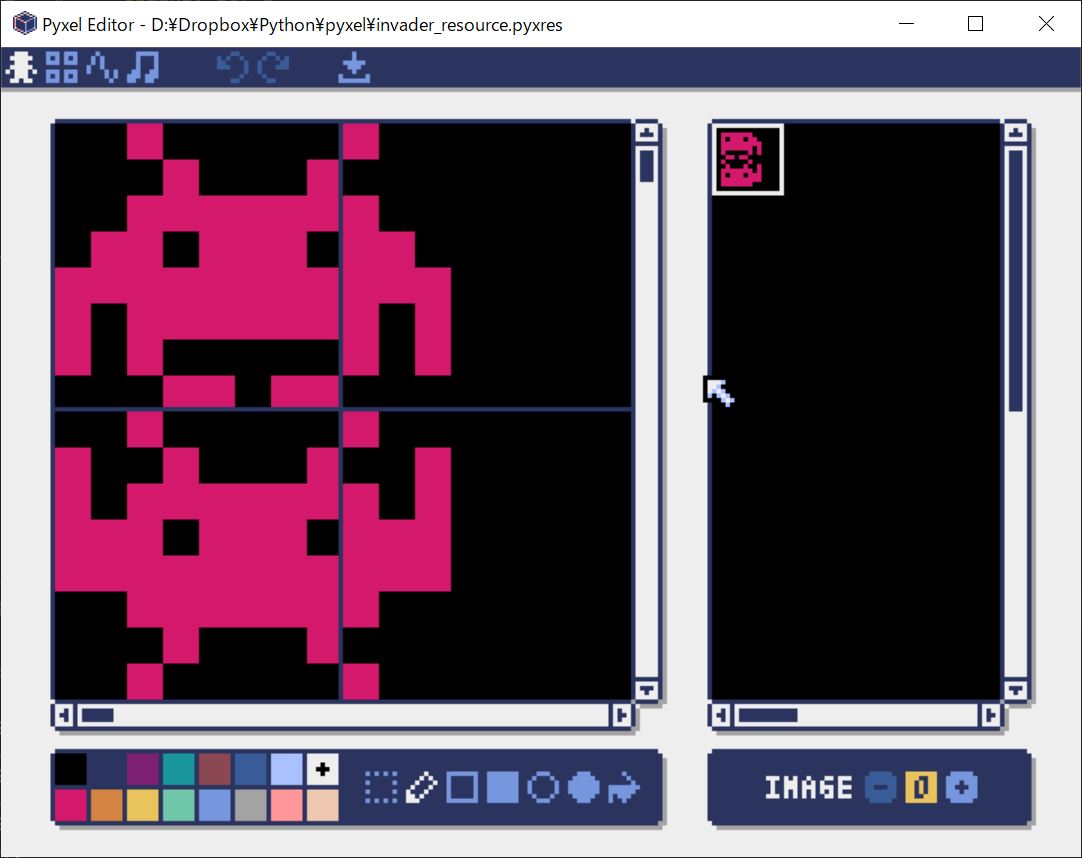Click the Pyxel Editor title bar icon
The width and height of the screenshot is (1082, 858).
click(x=25, y=24)
